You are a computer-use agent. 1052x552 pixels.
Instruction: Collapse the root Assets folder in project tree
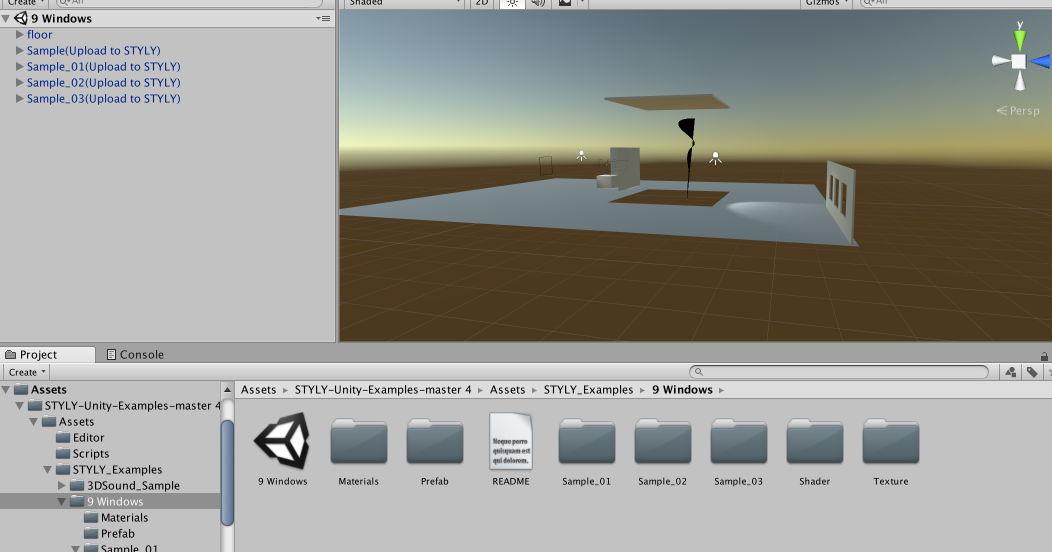pyautogui.click(x=5, y=390)
